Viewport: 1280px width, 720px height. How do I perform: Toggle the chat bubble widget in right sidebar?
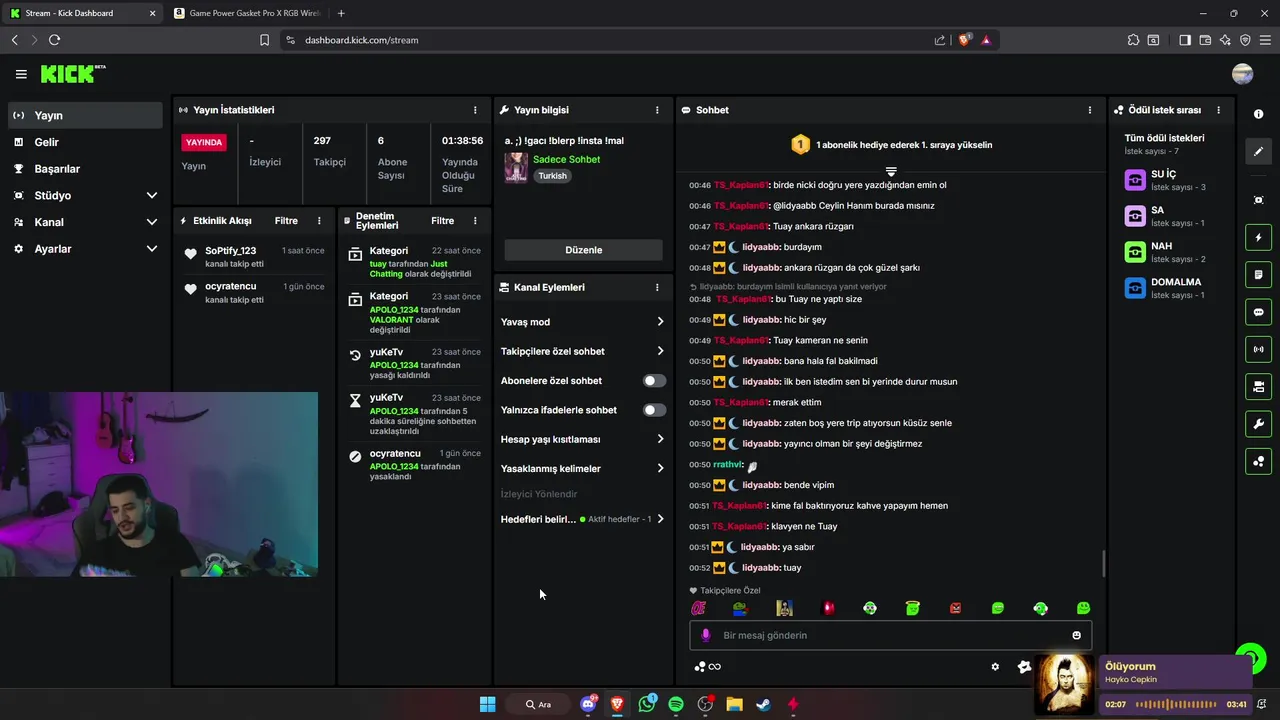[x=1258, y=312]
